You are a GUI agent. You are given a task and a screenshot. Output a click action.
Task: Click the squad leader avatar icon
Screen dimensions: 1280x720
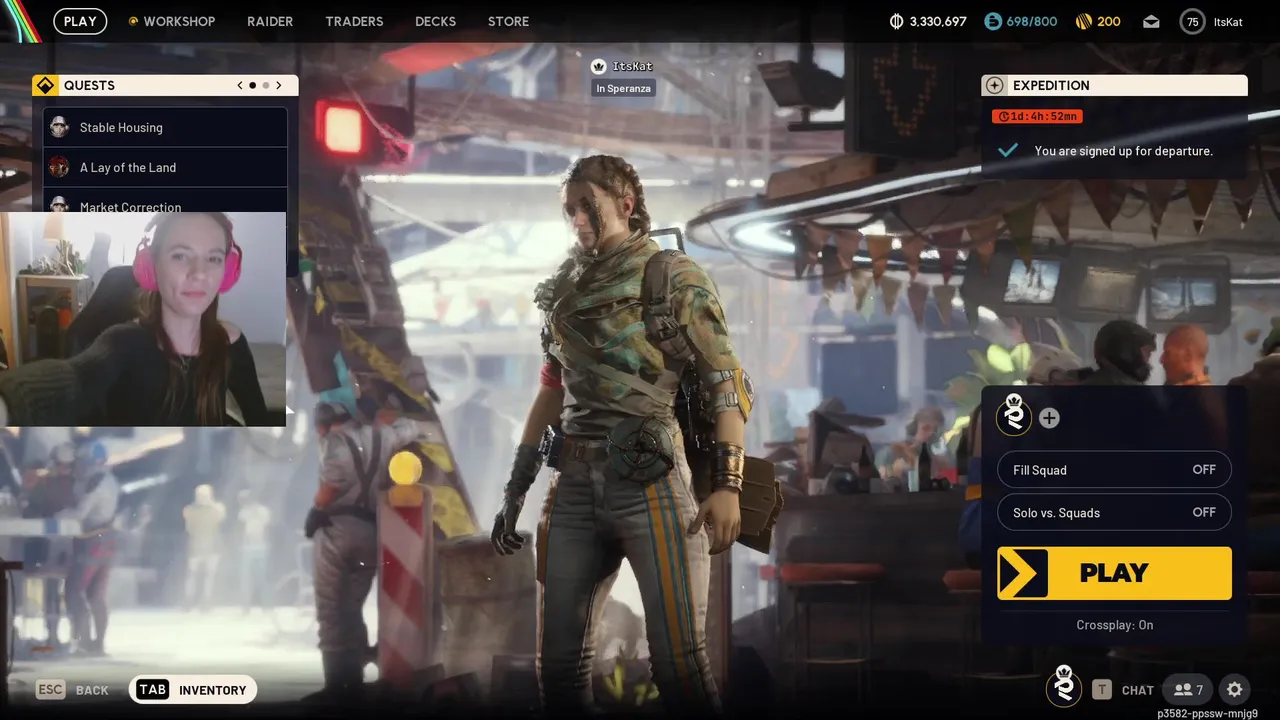point(1014,414)
